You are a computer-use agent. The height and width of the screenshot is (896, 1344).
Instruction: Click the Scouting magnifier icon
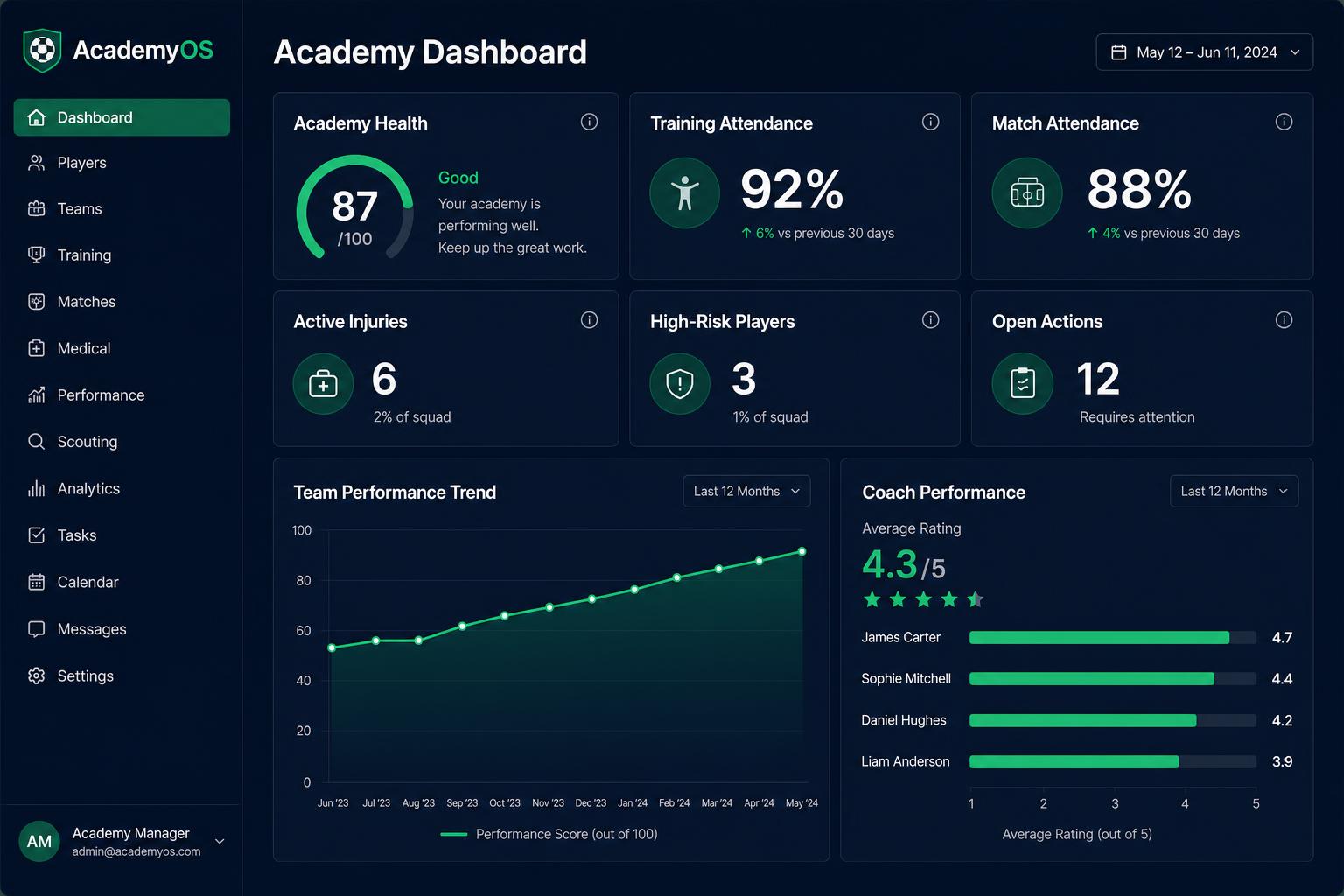[36, 442]
